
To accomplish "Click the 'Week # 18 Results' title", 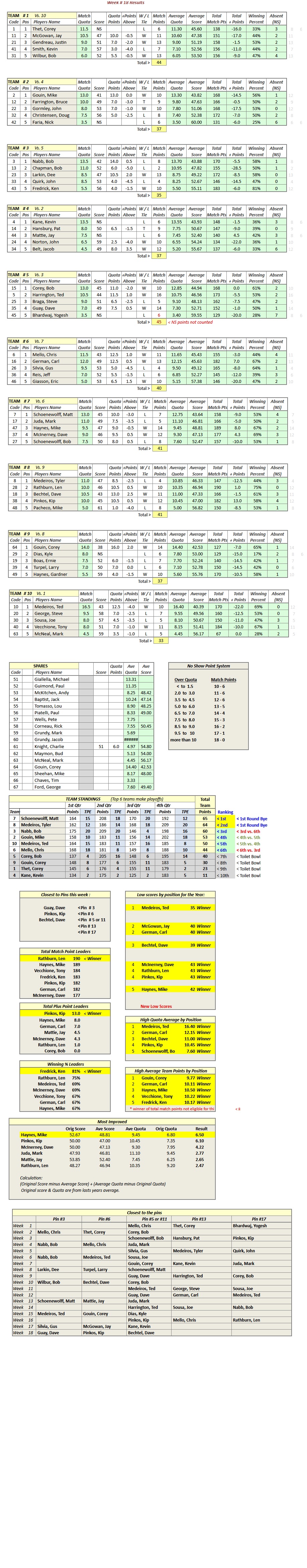I will click(125, 2).
